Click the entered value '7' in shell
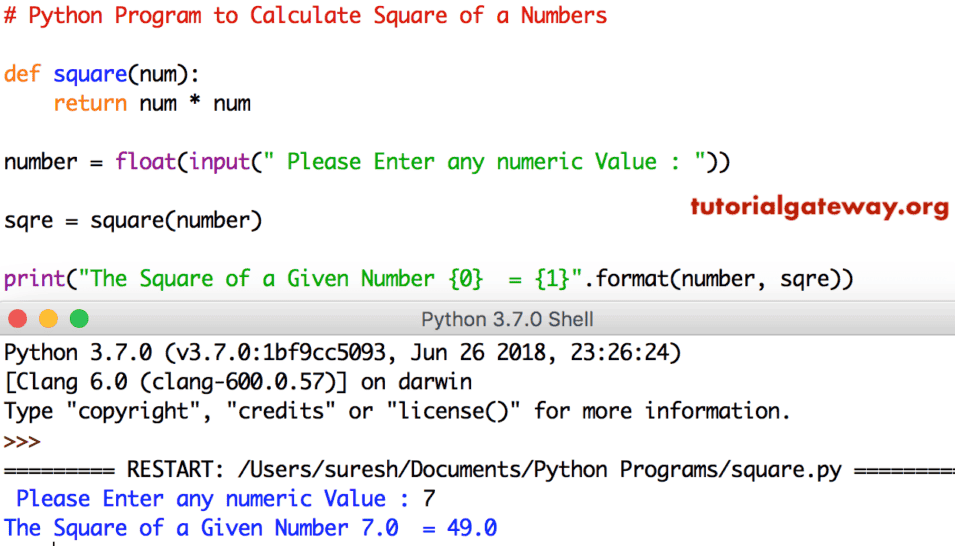Image resolution: width=955 pixels, height=546 pixels. (x=429, y=499)
